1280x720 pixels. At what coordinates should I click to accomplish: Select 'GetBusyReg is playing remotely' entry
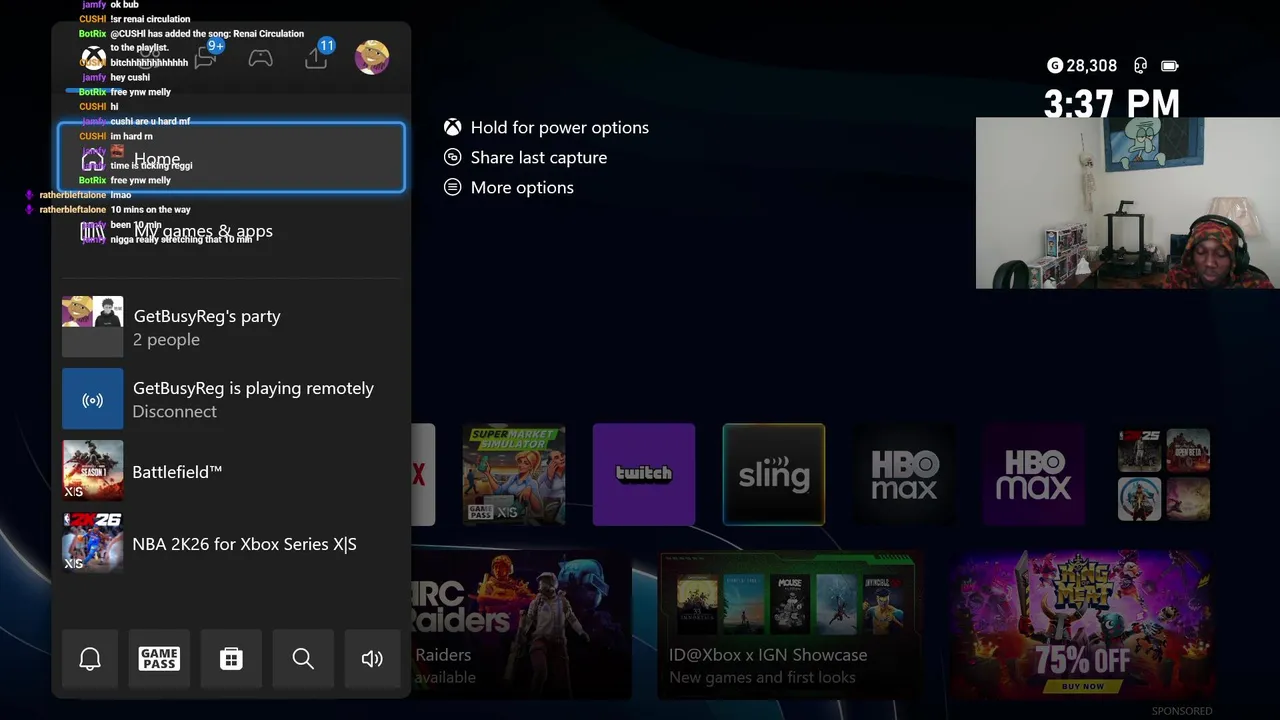(x=231, y=399)
